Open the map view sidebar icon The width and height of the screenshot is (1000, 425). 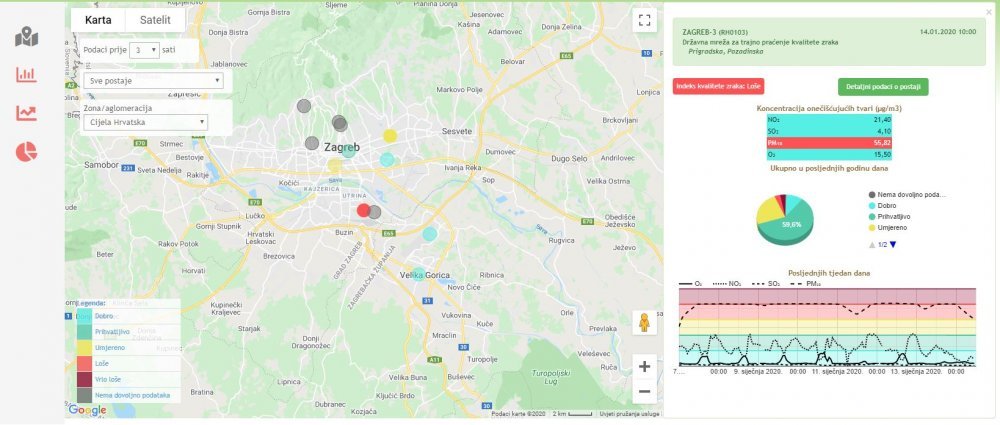[26, 37]
